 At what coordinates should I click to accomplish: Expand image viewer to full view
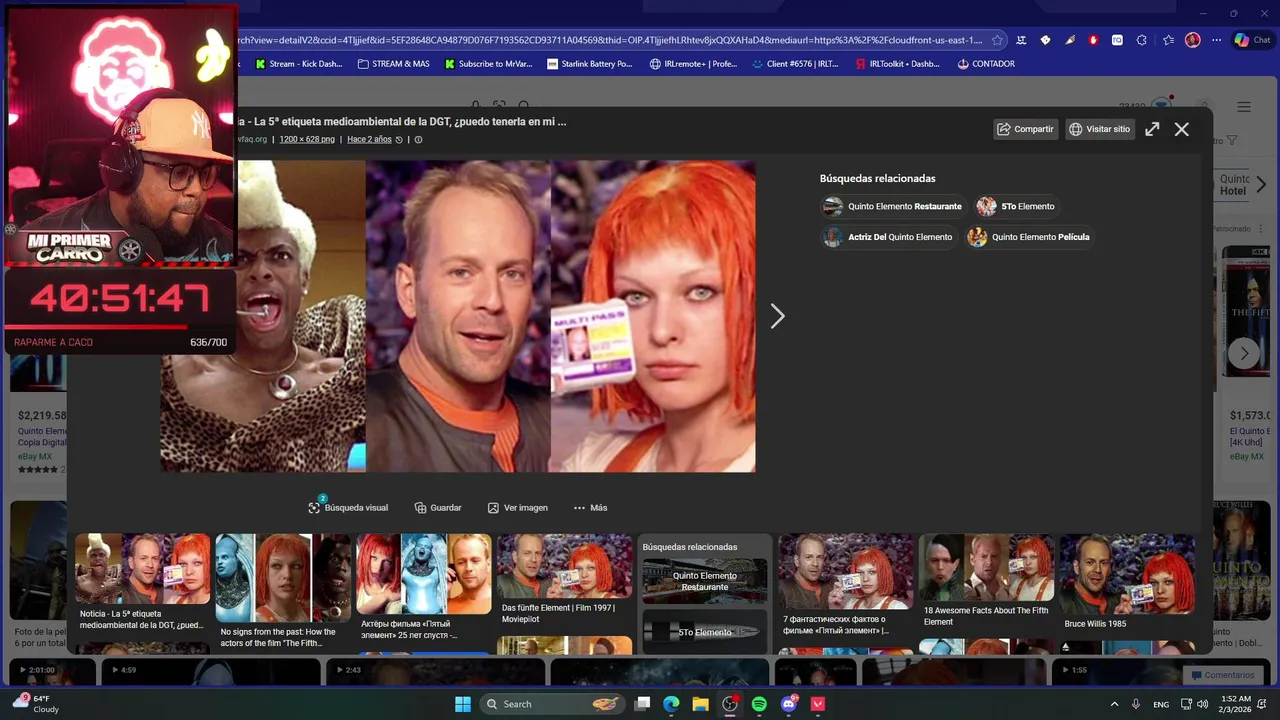click(x=1152, y=129)
